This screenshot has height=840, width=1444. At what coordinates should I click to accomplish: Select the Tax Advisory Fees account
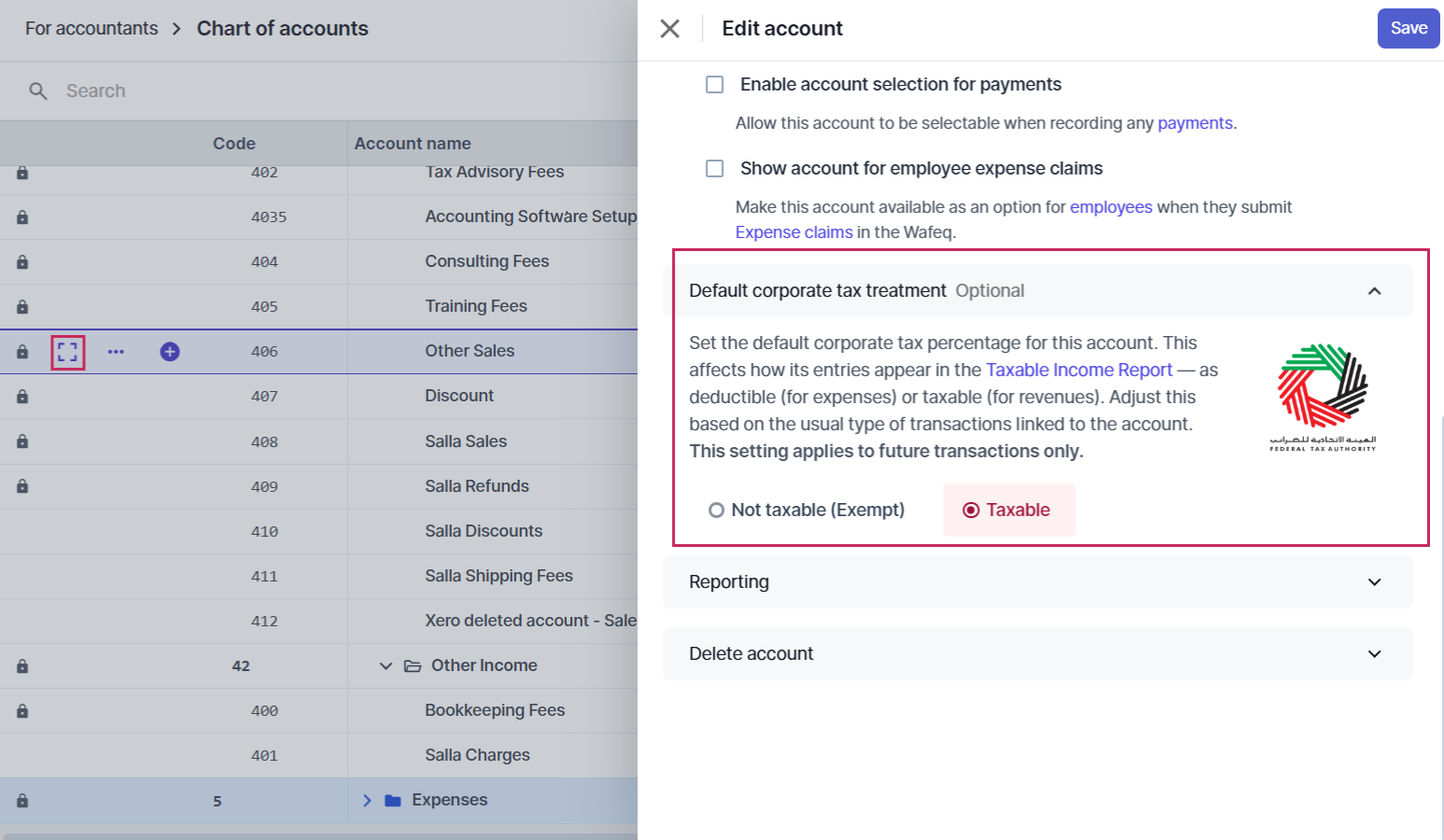[x=495, y=172]
